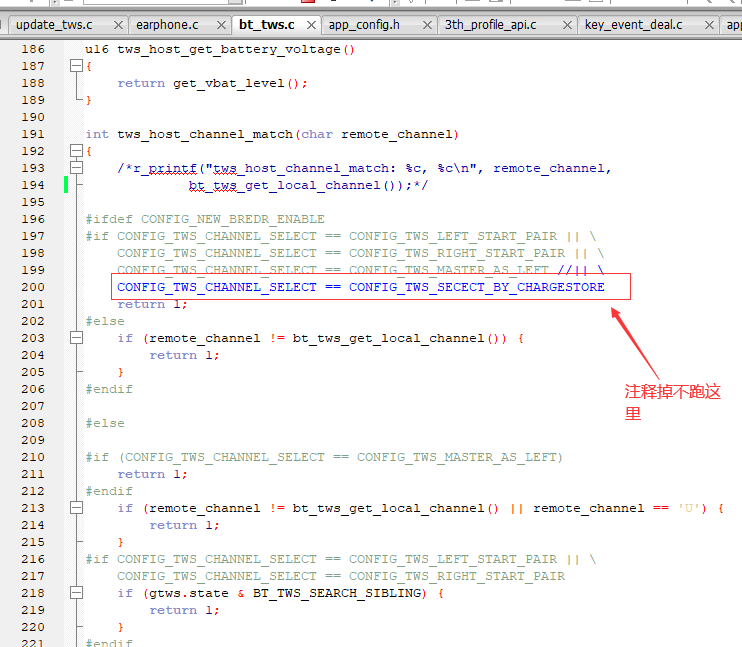Close the bt_tws.c tab
This screenshot has width=742, height=647.
point(311,25)
